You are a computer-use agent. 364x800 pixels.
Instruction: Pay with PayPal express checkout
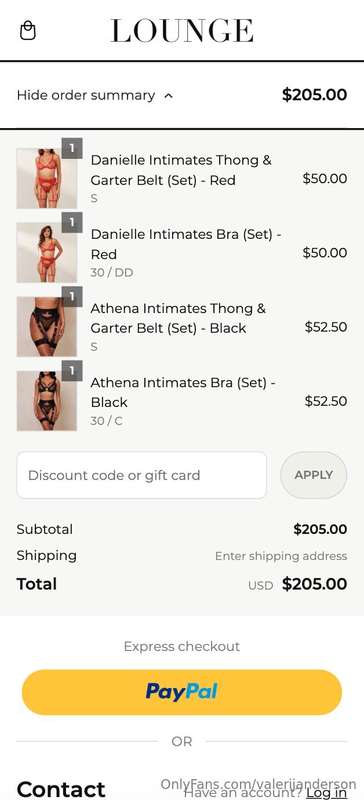[182, 692]
